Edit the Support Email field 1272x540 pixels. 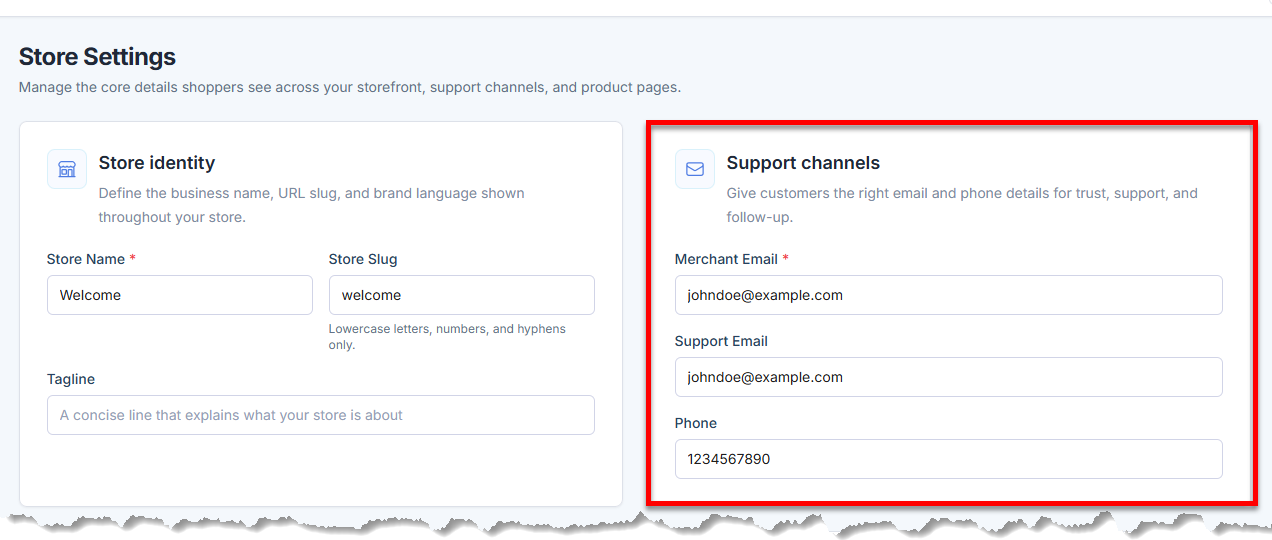point(949,377)
